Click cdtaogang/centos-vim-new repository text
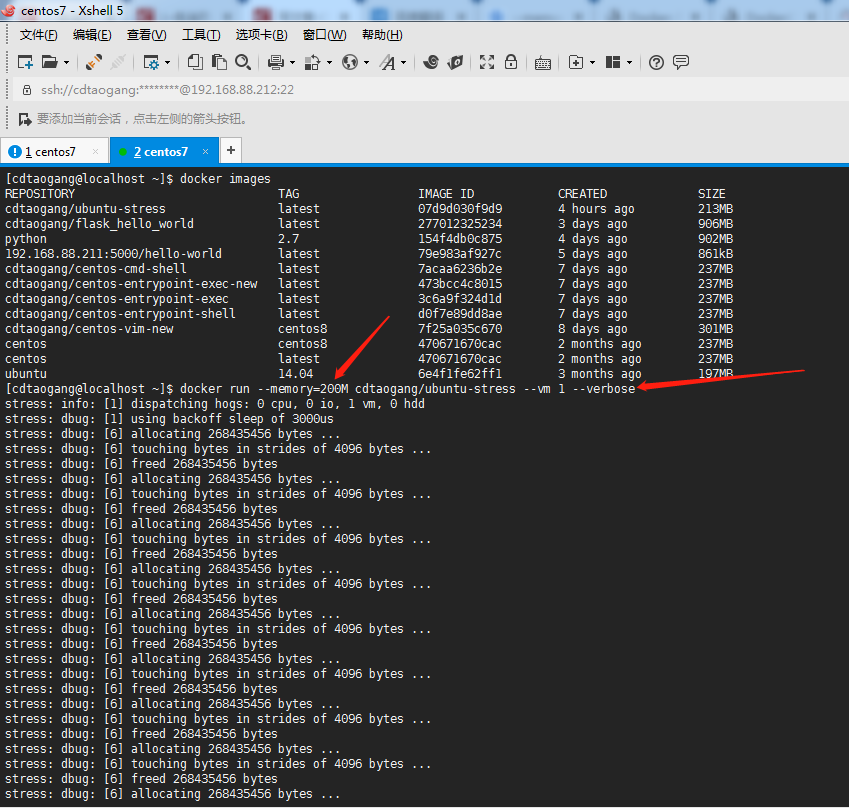The image size is (849, 808). 89,329
